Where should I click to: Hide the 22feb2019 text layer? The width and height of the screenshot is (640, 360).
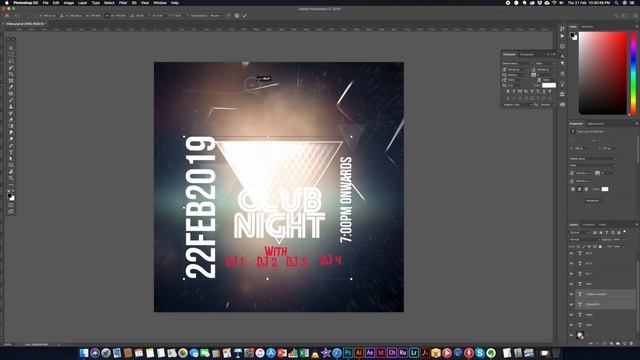pyautogui.click(x=571, y=304)
